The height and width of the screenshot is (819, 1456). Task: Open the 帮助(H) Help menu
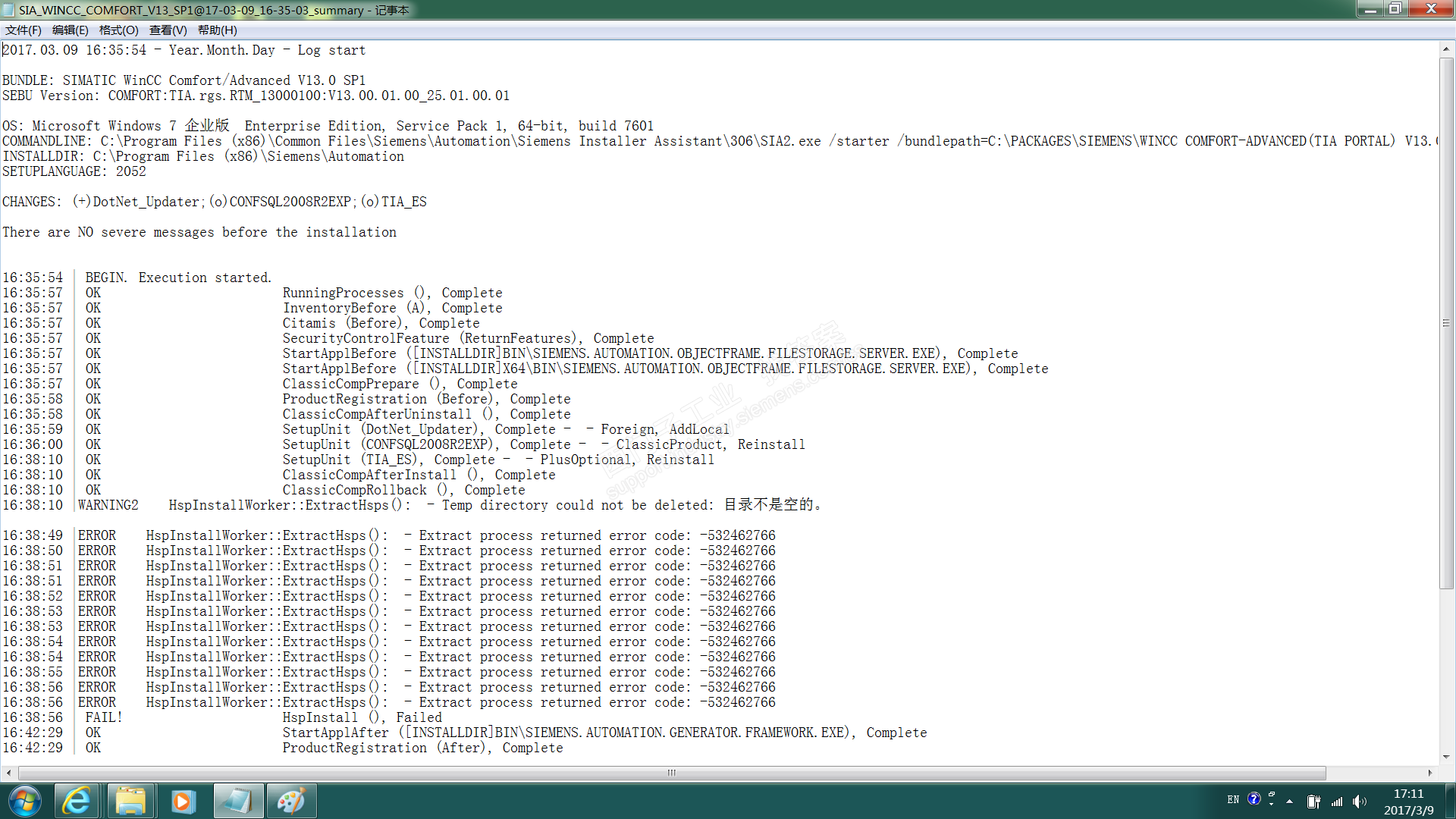click(217, 30)
